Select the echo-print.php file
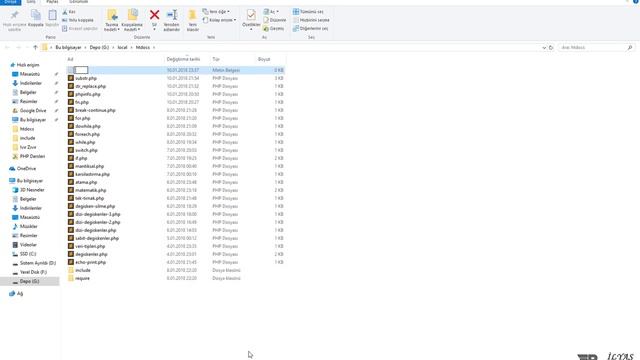 pos(91,262)
